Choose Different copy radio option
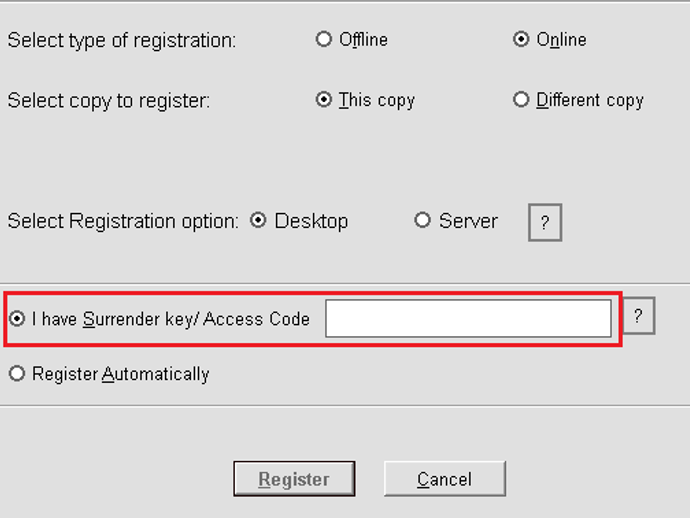The height and width of the screenshot is (518, 690). tap(521, 100)
